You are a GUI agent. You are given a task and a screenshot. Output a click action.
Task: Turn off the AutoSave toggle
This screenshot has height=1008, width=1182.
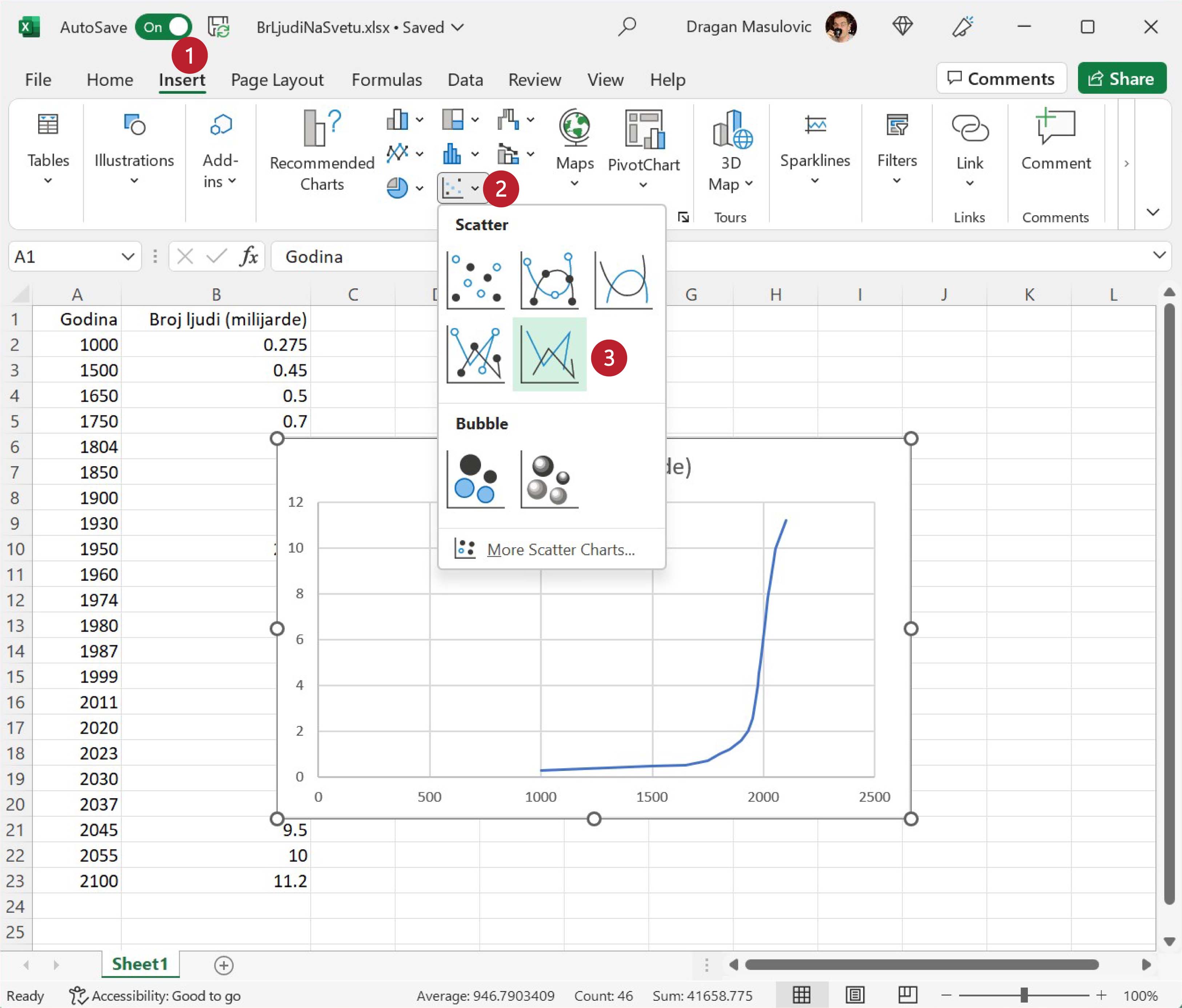164,27
